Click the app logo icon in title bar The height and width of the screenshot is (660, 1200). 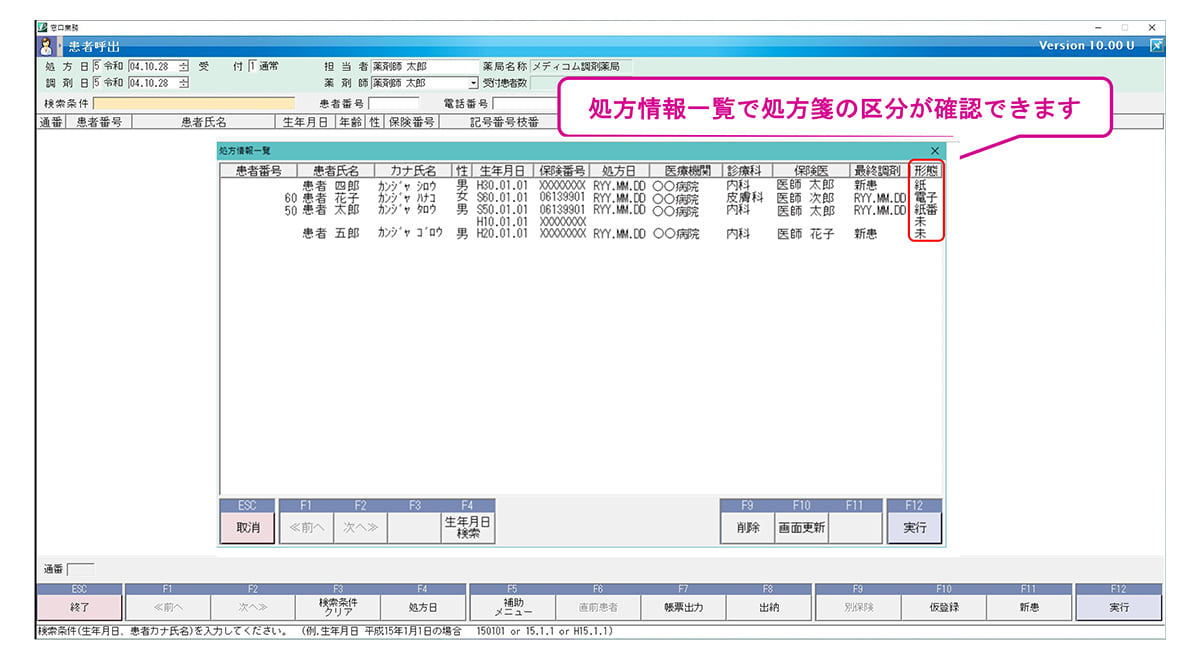pos(42,27)
